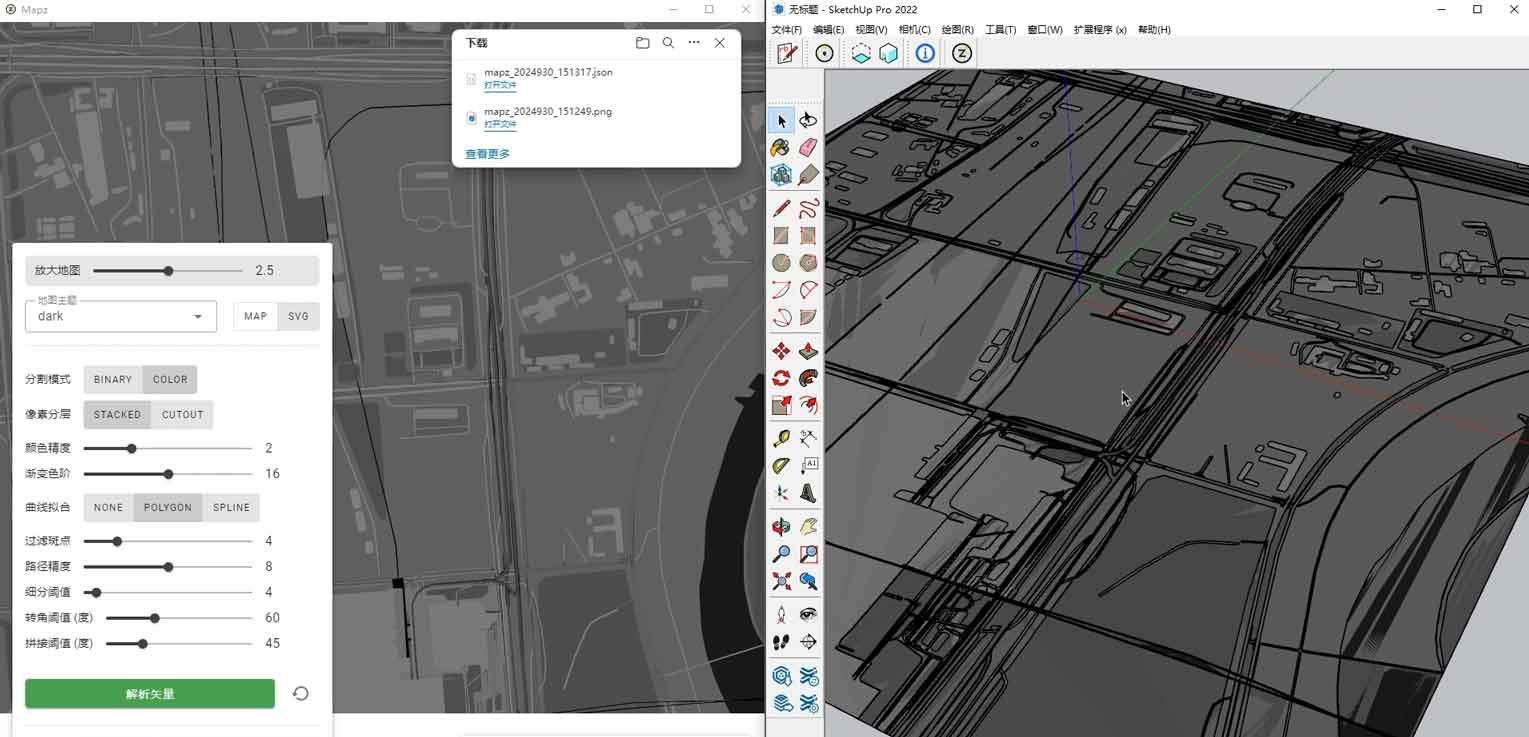Adjust the 放大地图 zoom slider
This screenshot has height=737, width=1529.
point(168,271)
